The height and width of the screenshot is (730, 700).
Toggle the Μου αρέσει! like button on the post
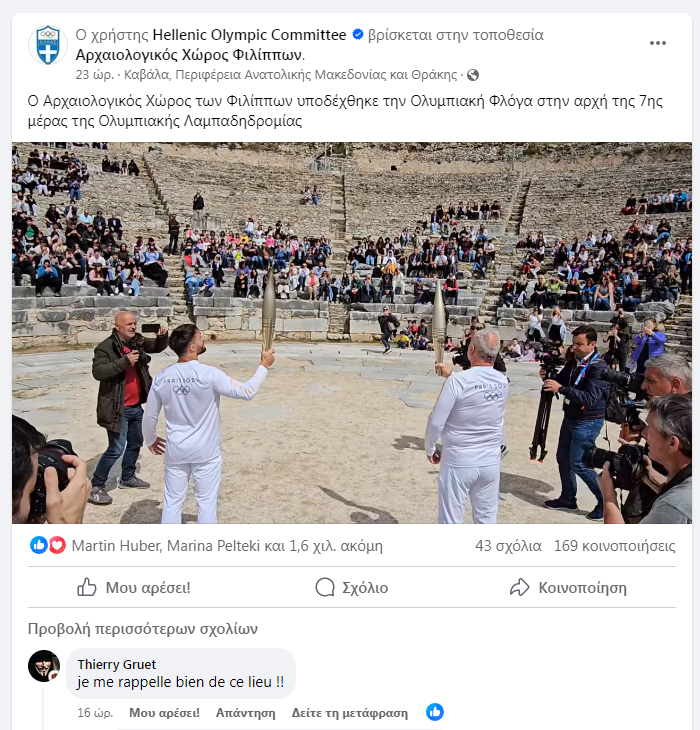(x=133, y=587)
